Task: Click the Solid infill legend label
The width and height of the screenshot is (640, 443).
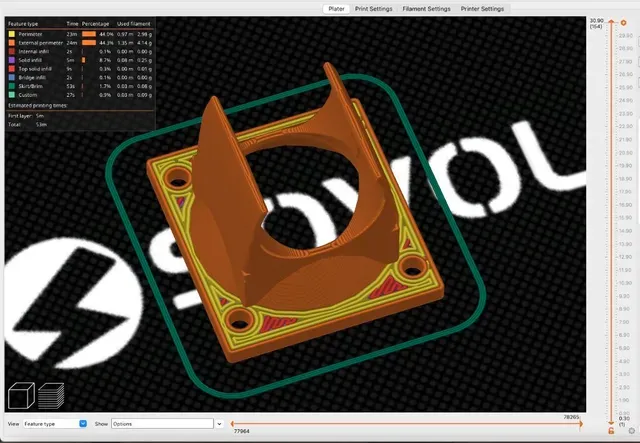Action: click(30, 60)
